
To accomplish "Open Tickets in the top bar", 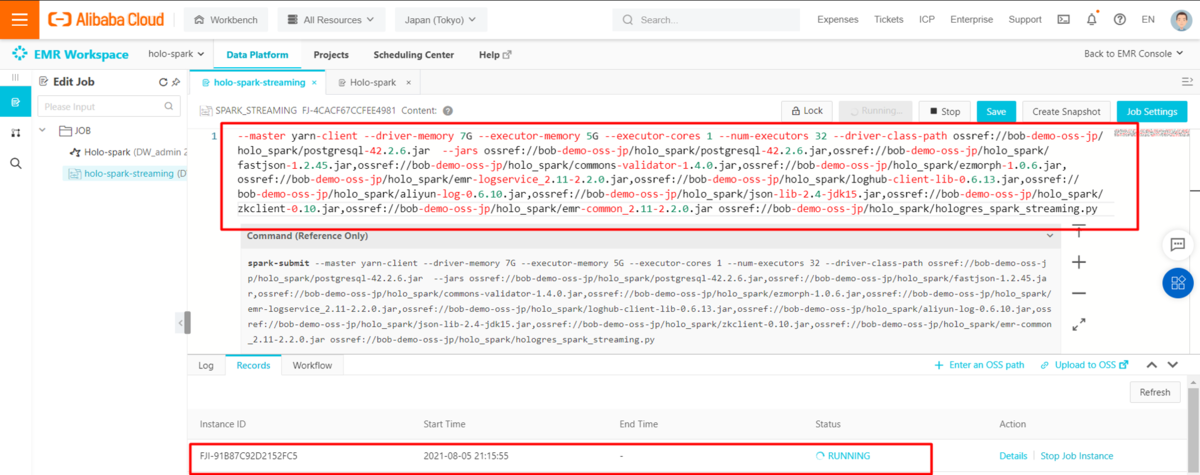I will pyautogui.click(x=888, y=19).
